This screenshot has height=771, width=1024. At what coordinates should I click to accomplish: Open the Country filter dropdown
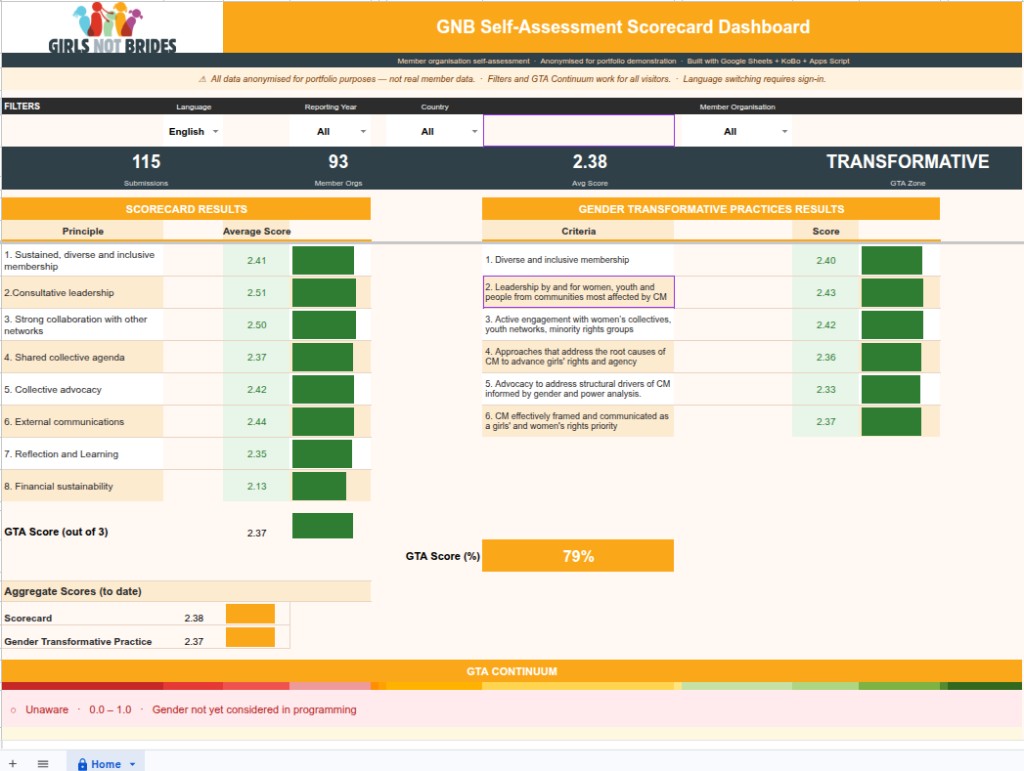tap(445, 130)
